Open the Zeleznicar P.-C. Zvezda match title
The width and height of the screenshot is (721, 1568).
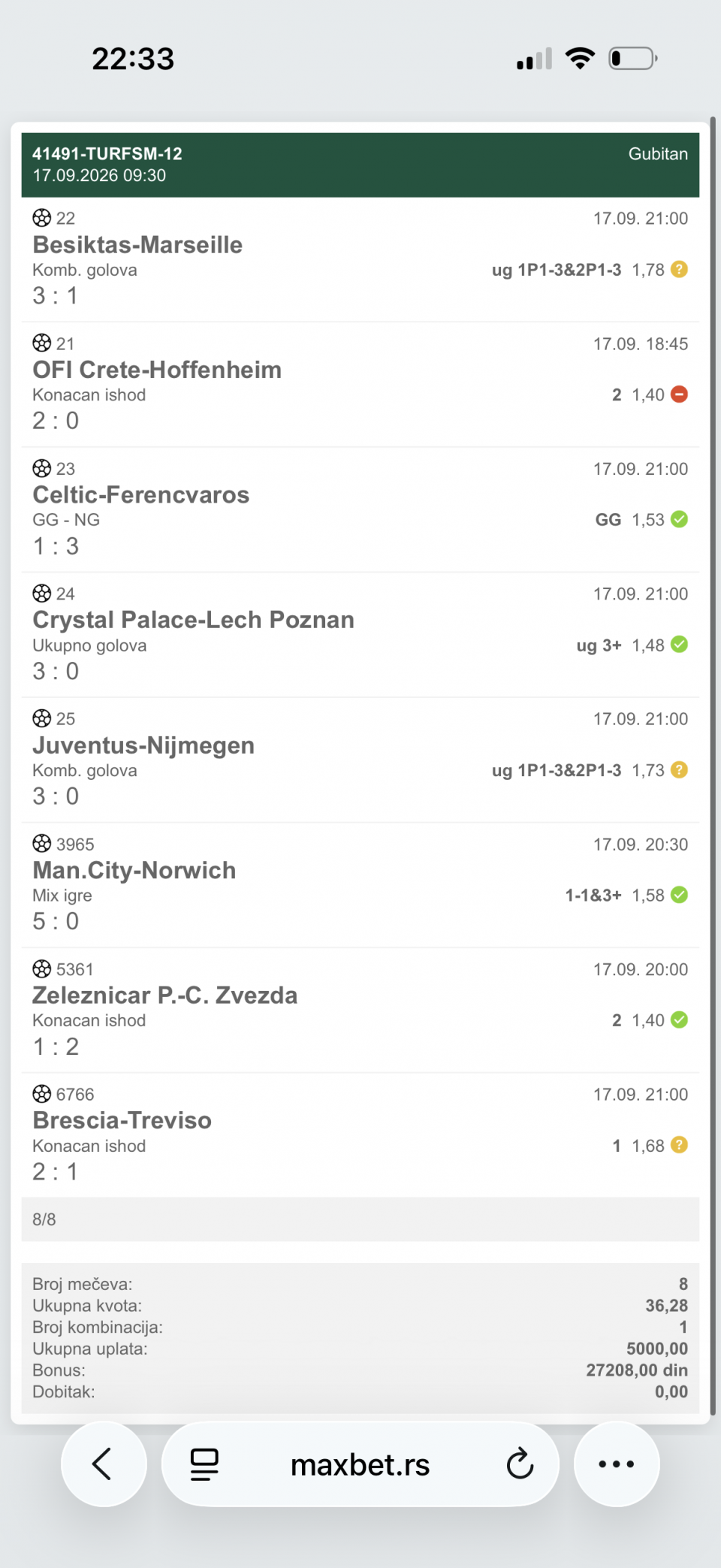[x=165, y=995]
